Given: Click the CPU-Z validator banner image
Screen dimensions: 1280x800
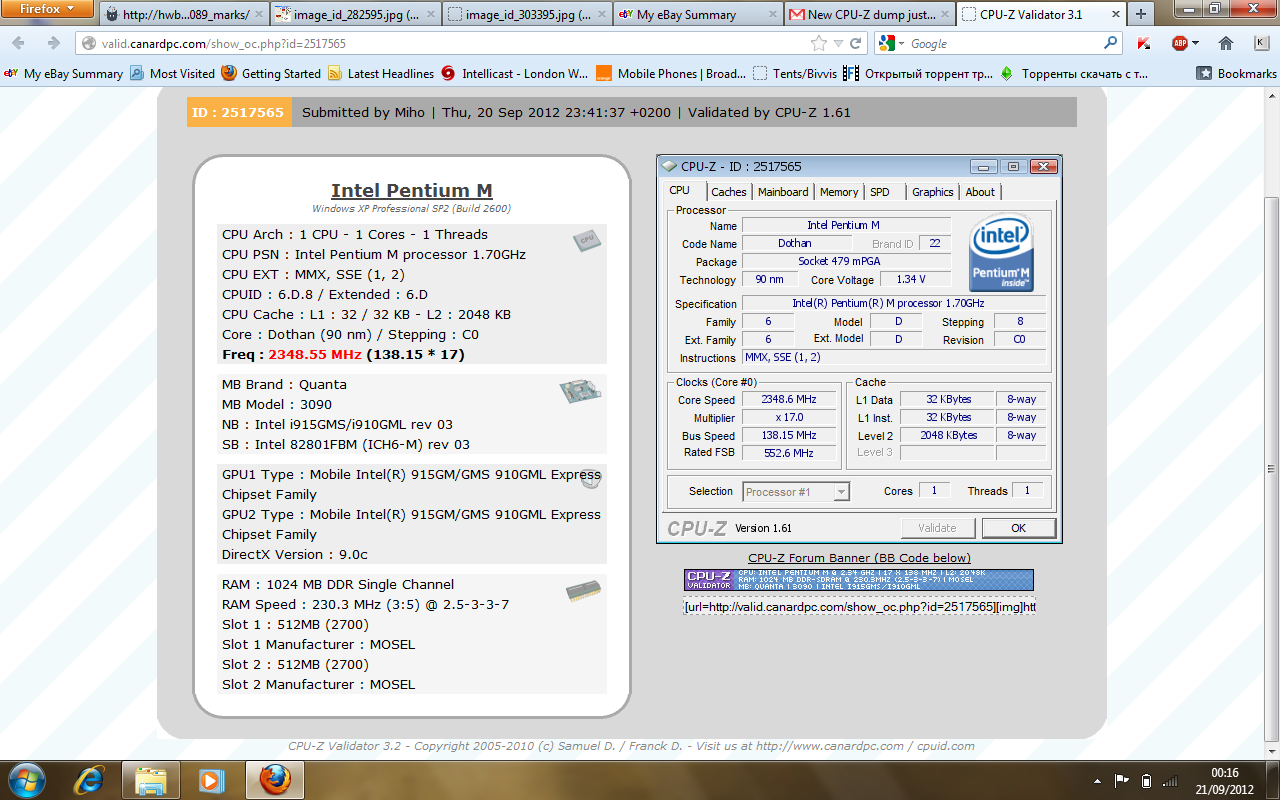Looking at the screenshot, I should (x=859, y=580).
